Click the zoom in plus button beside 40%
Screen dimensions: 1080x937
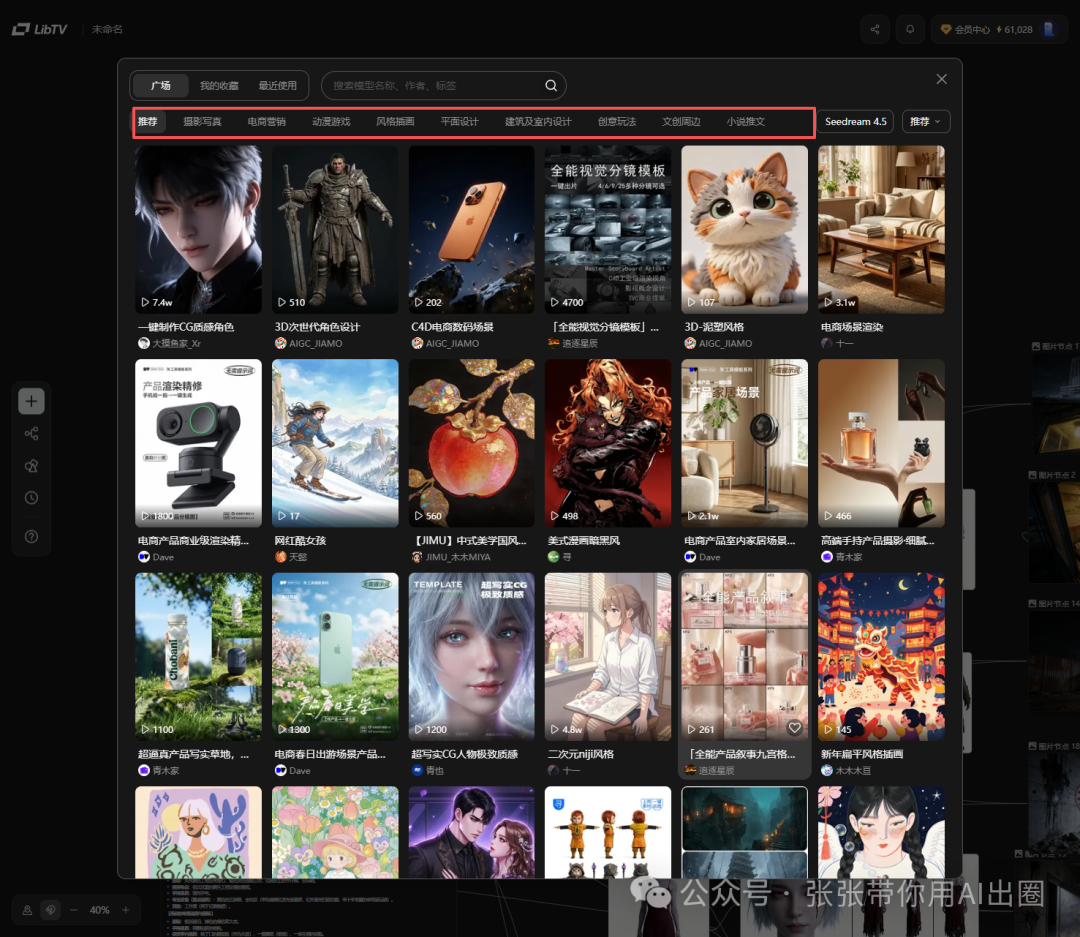(x=126, y=910)
